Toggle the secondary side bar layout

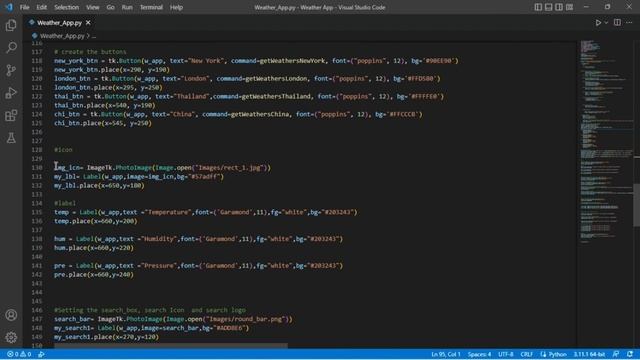[x=559, y=7]
